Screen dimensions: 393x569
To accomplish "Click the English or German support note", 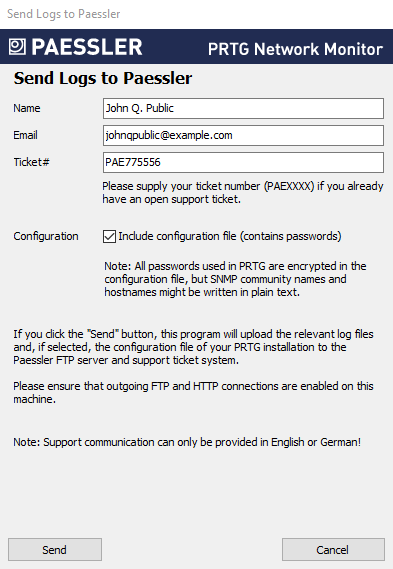I will click(187, 442).
